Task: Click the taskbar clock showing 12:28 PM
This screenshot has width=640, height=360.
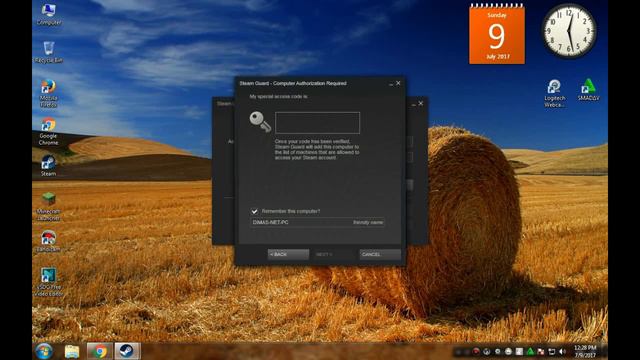Action: point(585,351)
